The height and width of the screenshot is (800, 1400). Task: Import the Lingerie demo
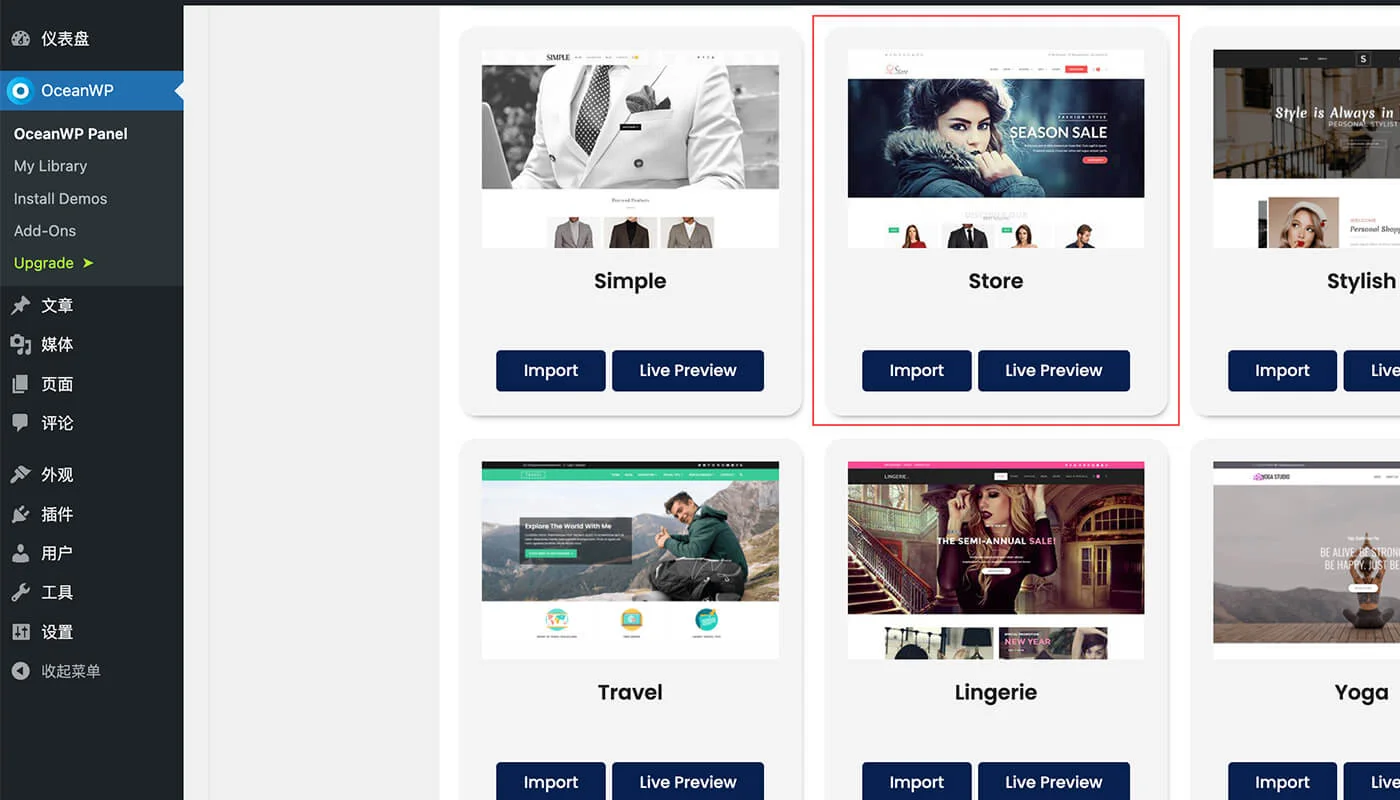click(x=916, y=782)
